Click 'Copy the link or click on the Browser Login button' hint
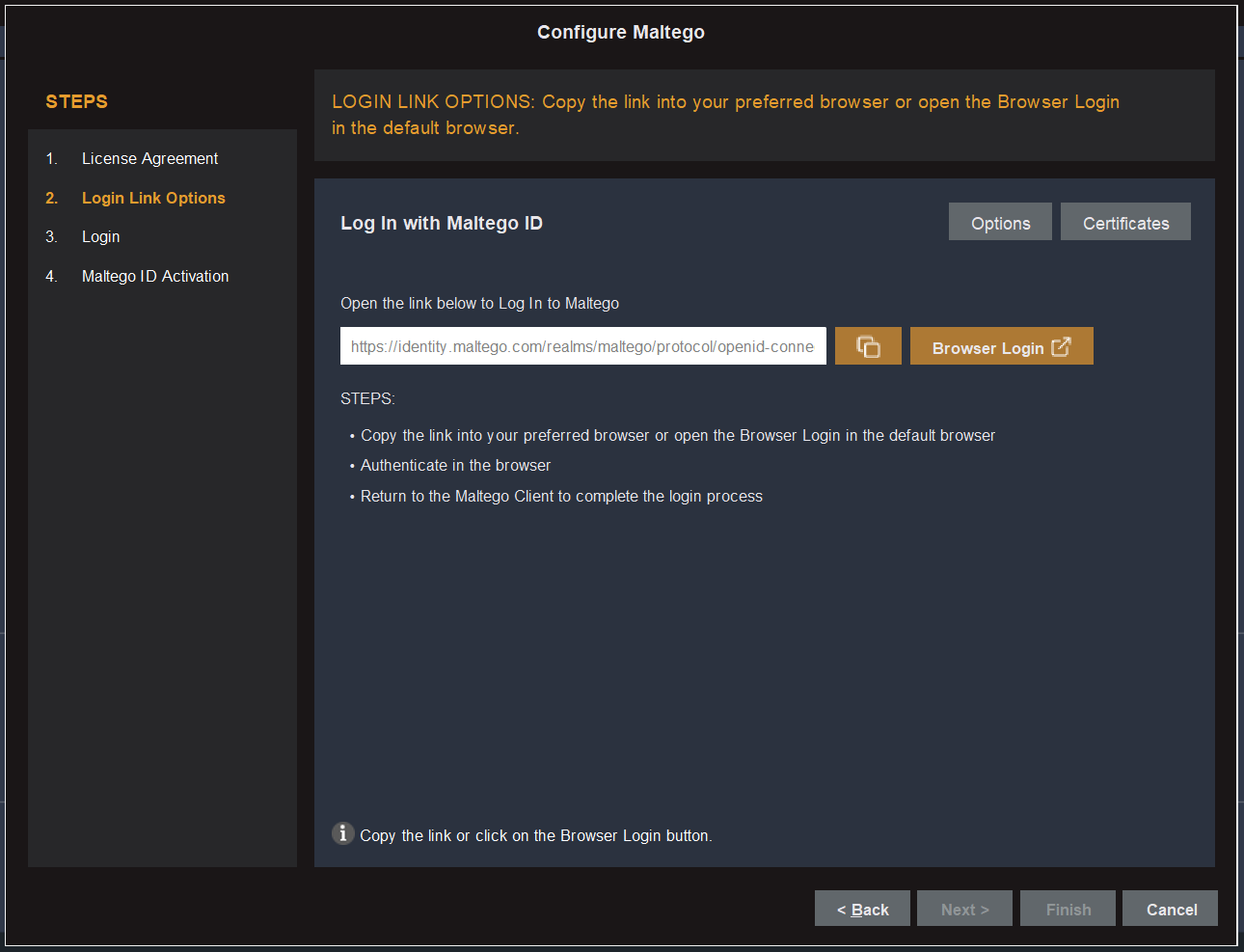Screen dimensions: 1244x952 point(536,835)
